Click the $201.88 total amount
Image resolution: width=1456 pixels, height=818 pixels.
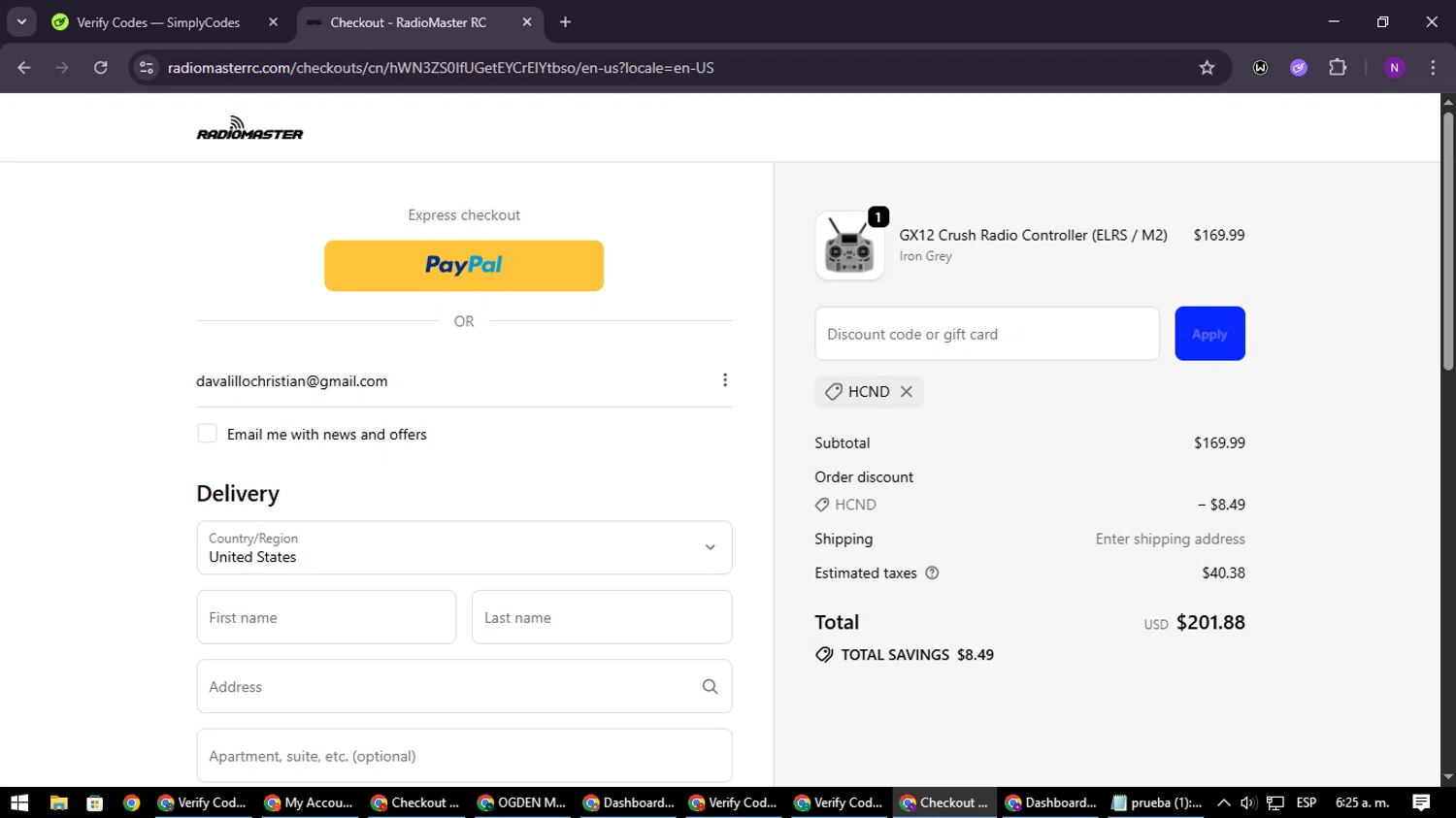(1210, 622)
